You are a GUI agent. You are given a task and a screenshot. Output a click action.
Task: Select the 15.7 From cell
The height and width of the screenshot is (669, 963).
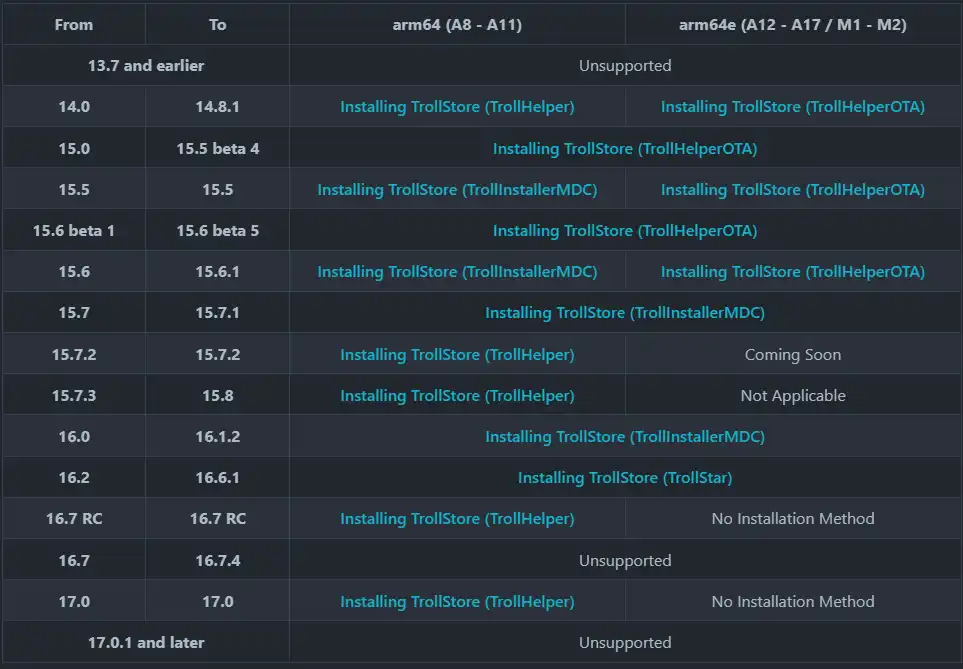tap(74, 313)
